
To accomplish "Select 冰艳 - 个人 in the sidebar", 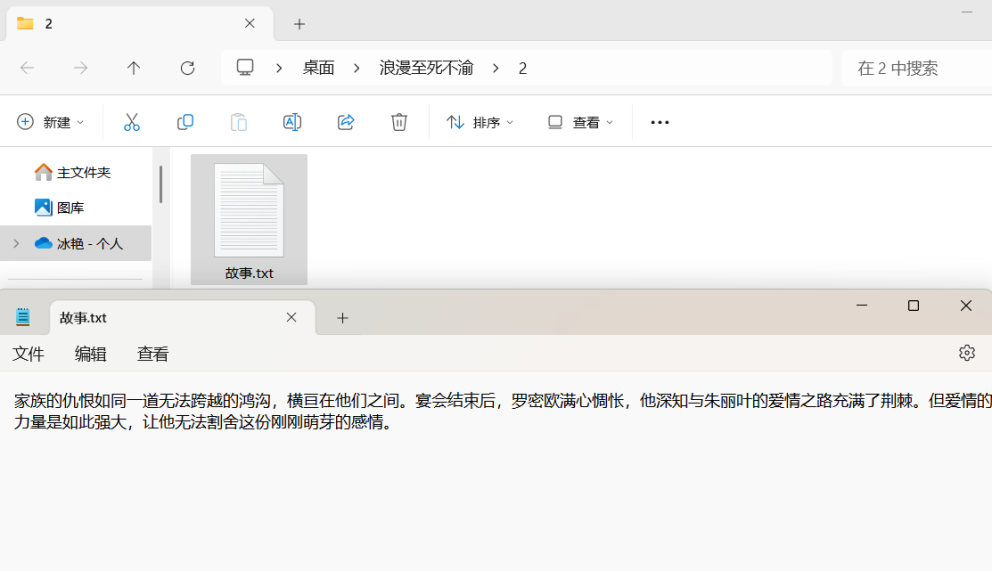I will [x=76, y=244].
